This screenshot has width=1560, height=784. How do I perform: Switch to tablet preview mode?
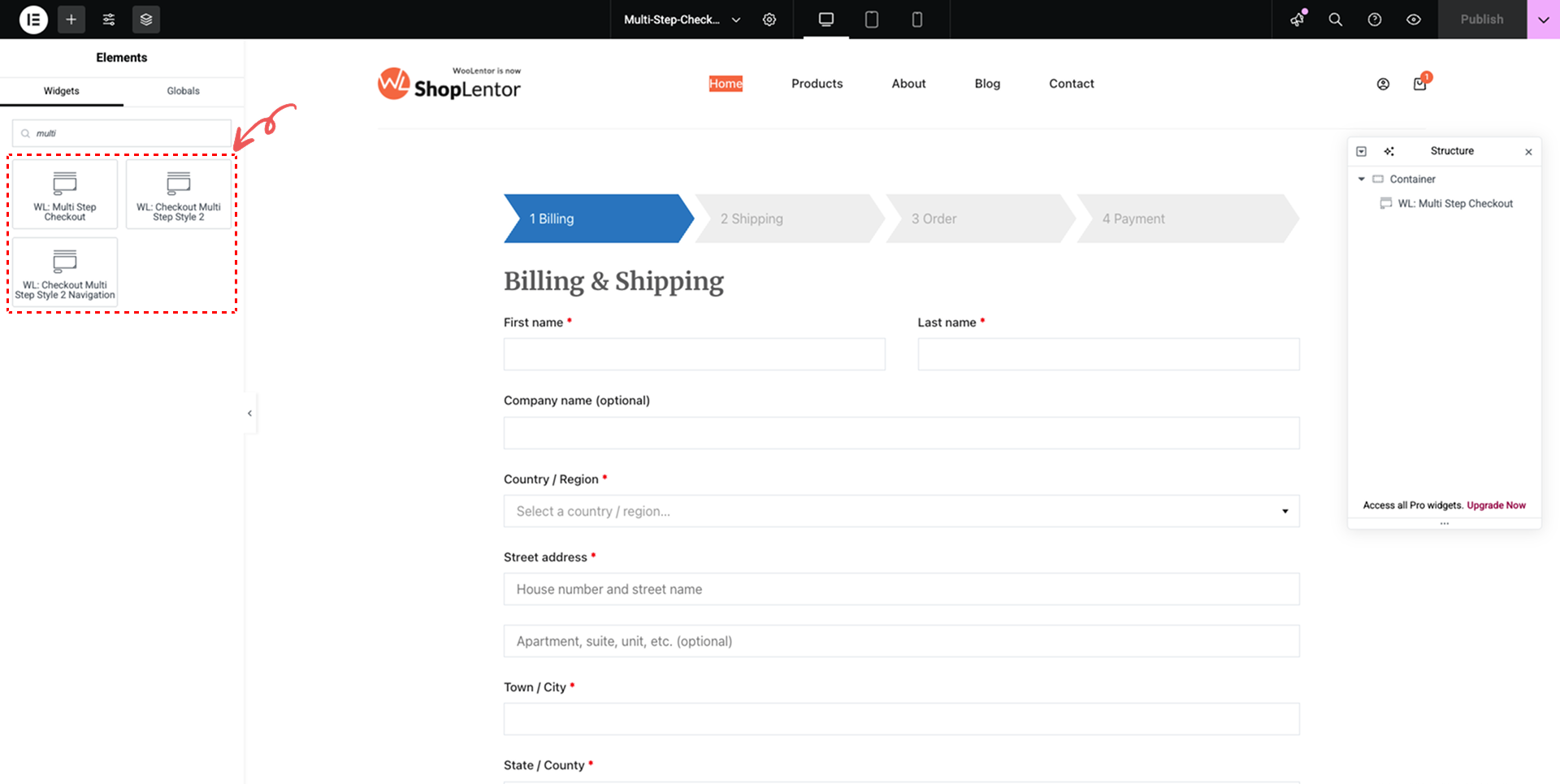point(871,19)
